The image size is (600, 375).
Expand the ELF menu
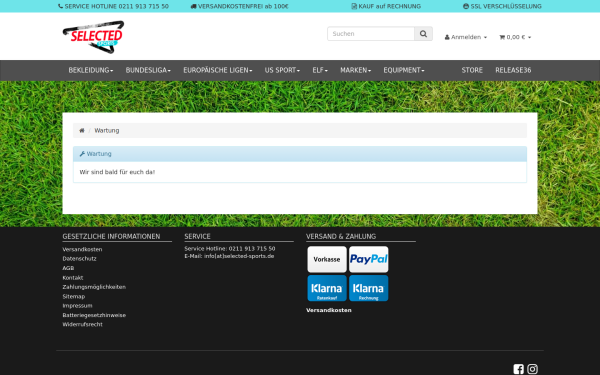[320, 70]
